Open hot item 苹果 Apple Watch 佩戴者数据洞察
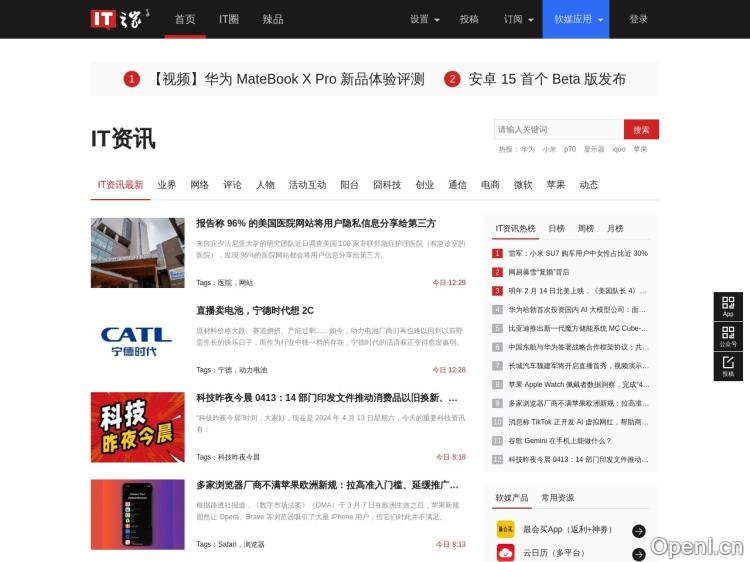Viewport: 750px width, 562px height. 579,385
